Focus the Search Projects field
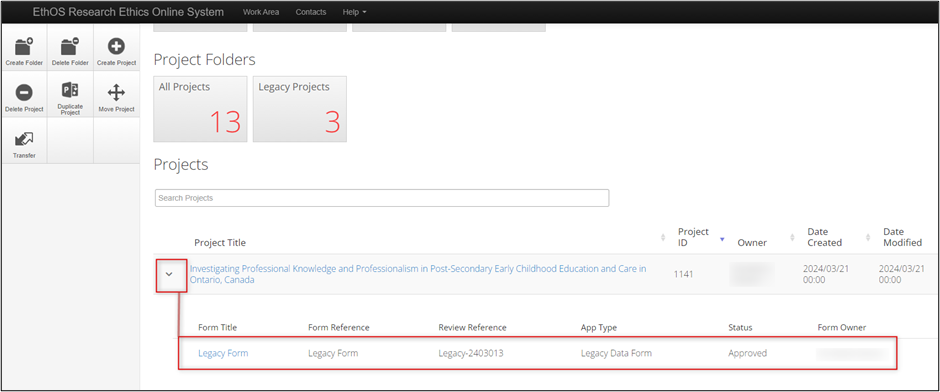The height and width of the screenshot is (392, 940). coord(382,198)
